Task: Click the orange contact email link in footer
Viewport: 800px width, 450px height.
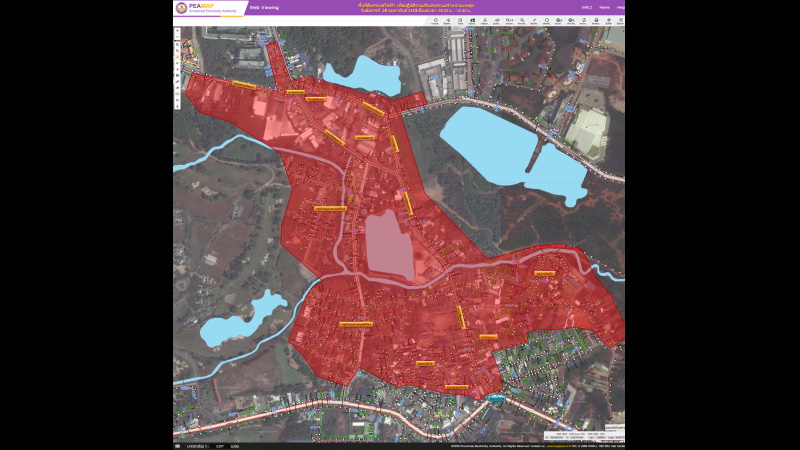Action: (559, 446)
